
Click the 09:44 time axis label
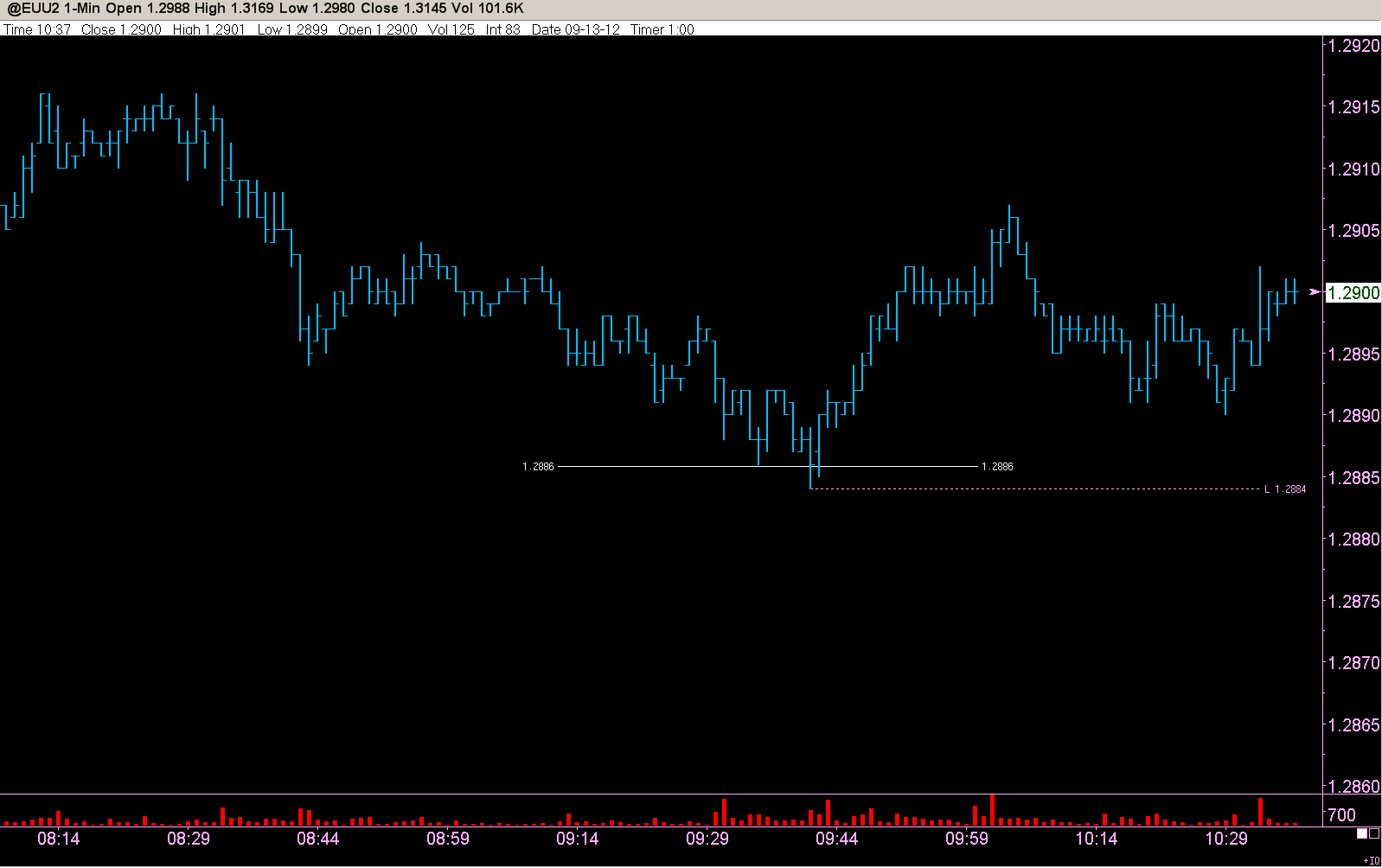pos(837,839)
